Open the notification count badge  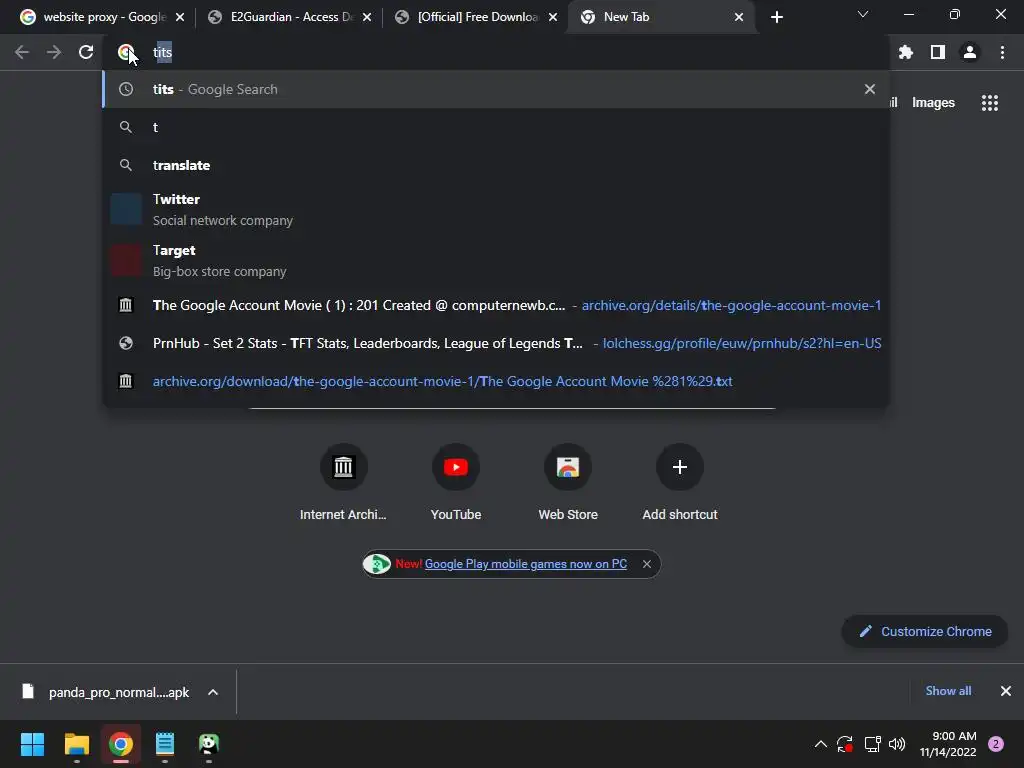[x=996, y=744]
